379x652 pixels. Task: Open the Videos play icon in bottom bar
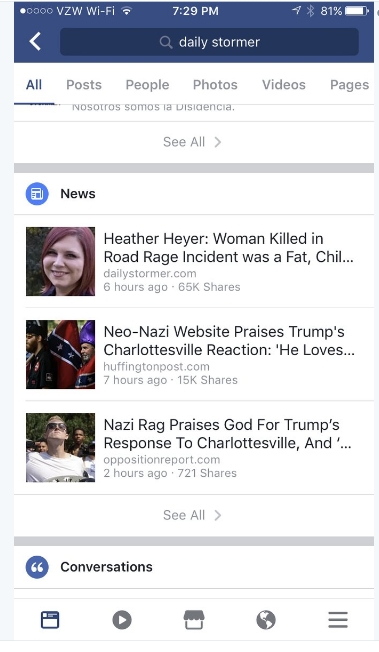coord(122,620)
